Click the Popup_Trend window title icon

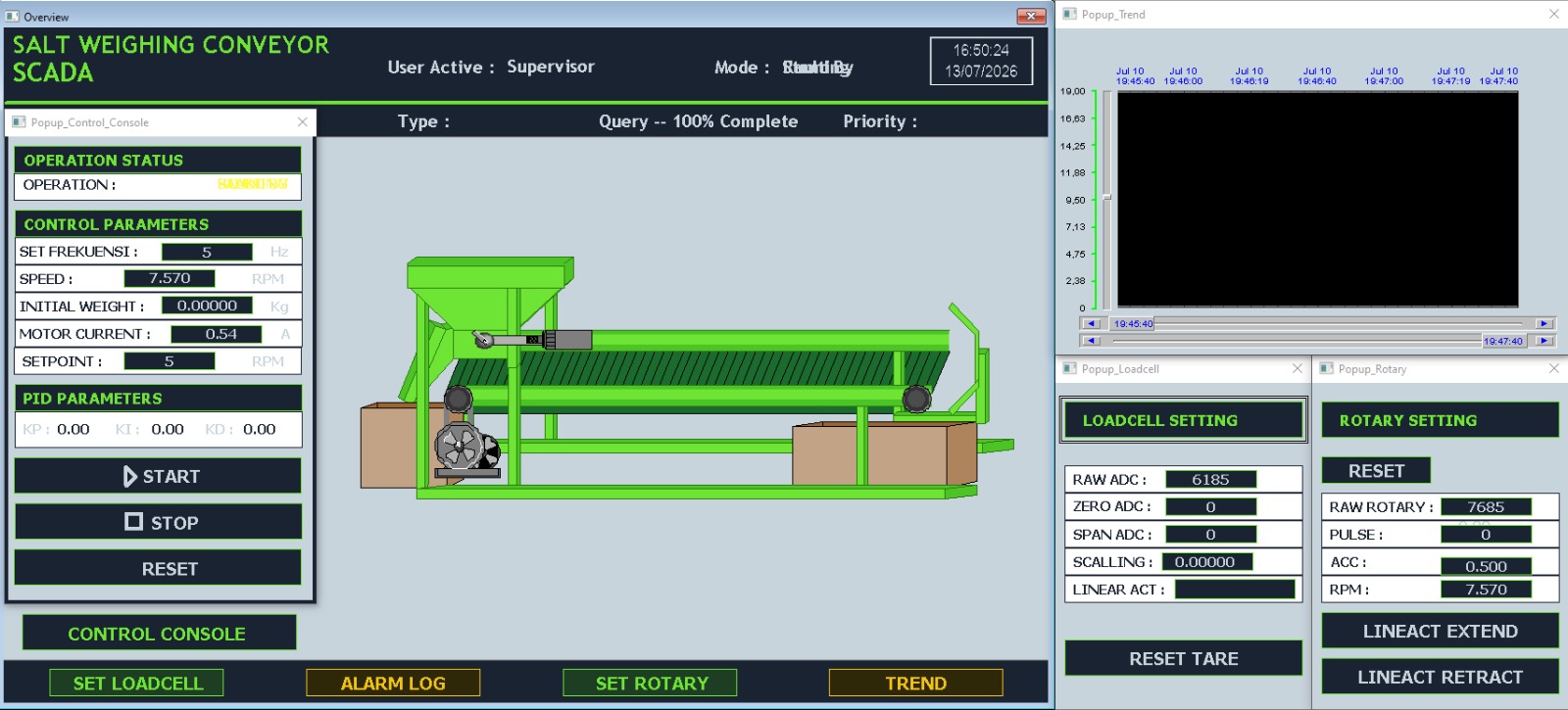click(x=1069, y=14)
